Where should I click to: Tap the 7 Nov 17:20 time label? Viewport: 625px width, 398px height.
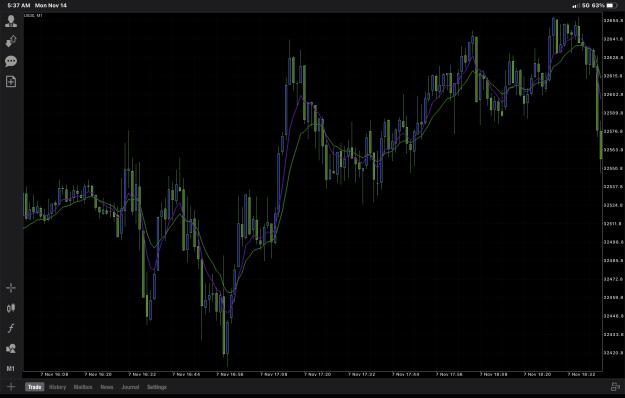click(x=317, y=374)
